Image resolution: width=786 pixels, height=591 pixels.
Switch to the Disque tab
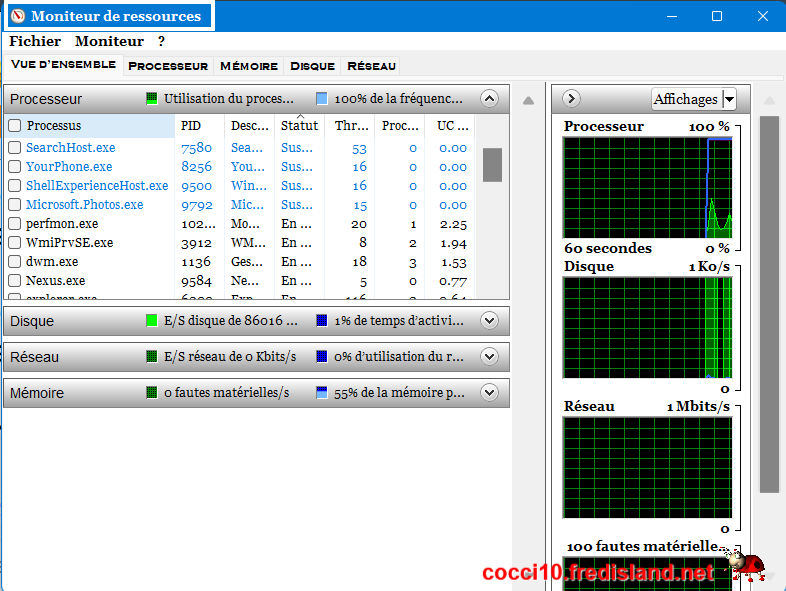coord(312,66)
